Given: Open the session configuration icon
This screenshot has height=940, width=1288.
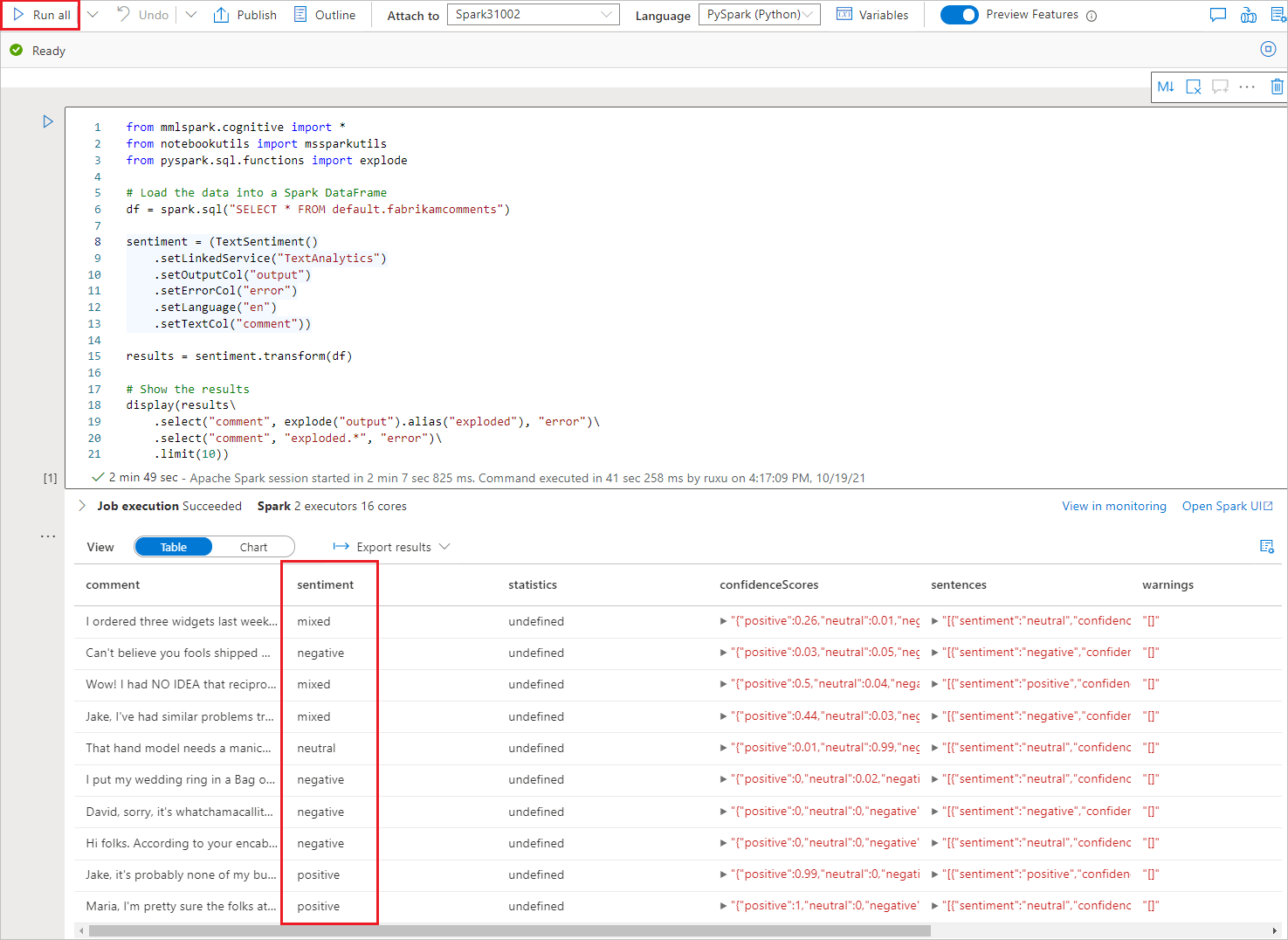Looking at the screenshot, I should (x=1268, y=49).
